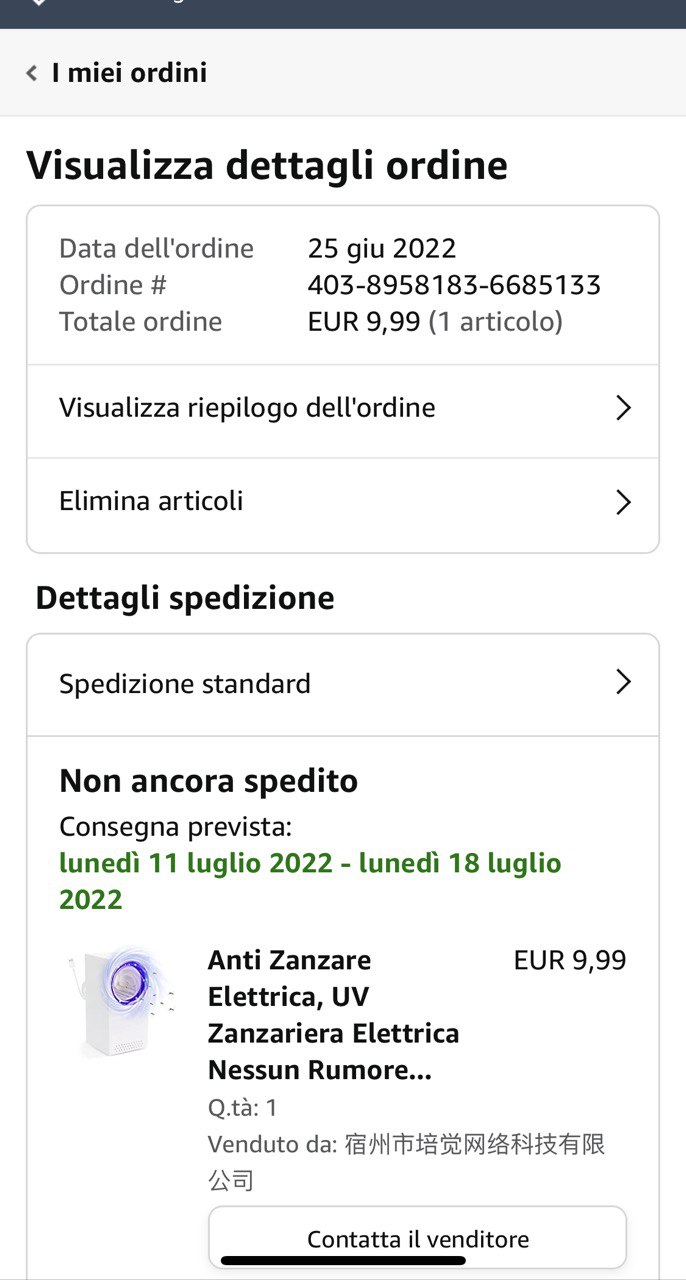Tap the arrow beside Elimina articoli
The image size is (686, 1280).
(623, 502)
